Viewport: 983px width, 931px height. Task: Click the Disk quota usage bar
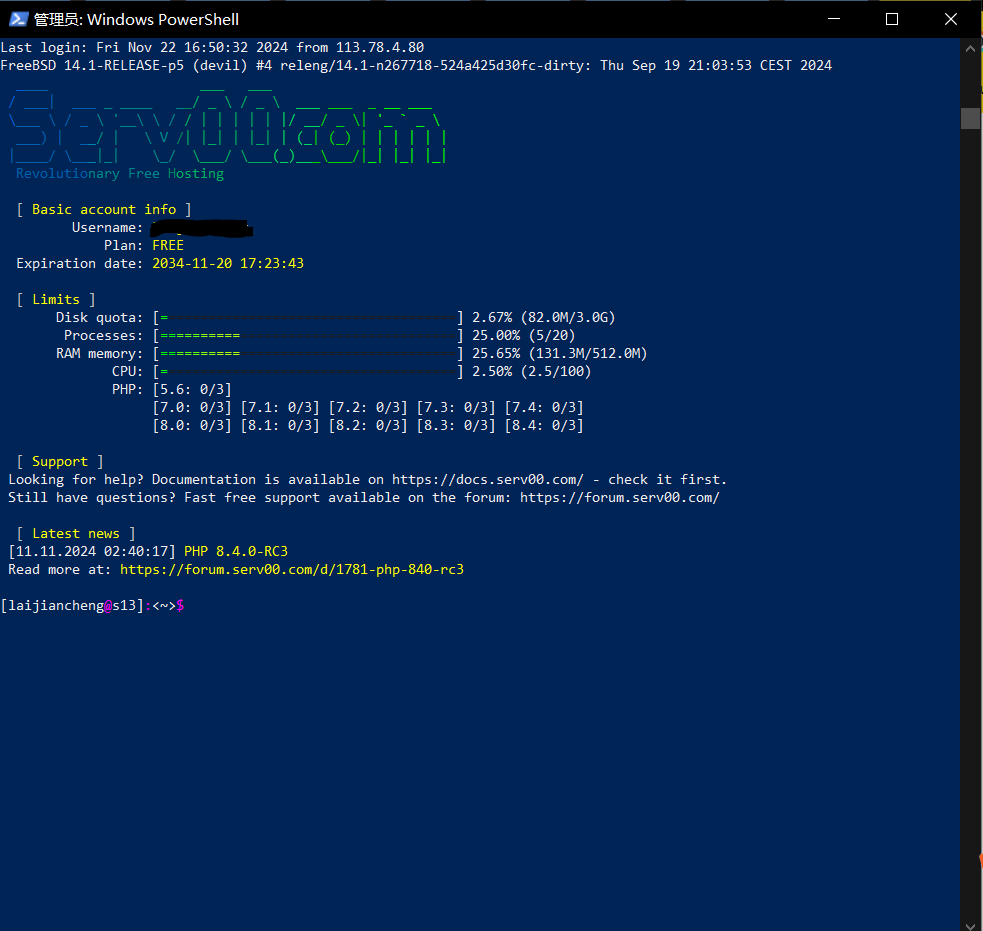(x=308, y=318)
